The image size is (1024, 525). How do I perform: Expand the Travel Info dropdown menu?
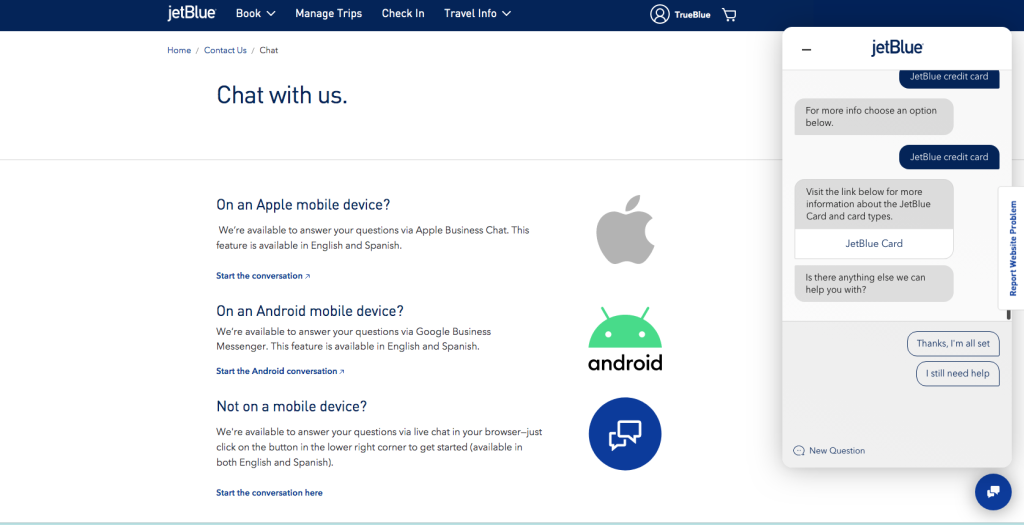[477, 14]
